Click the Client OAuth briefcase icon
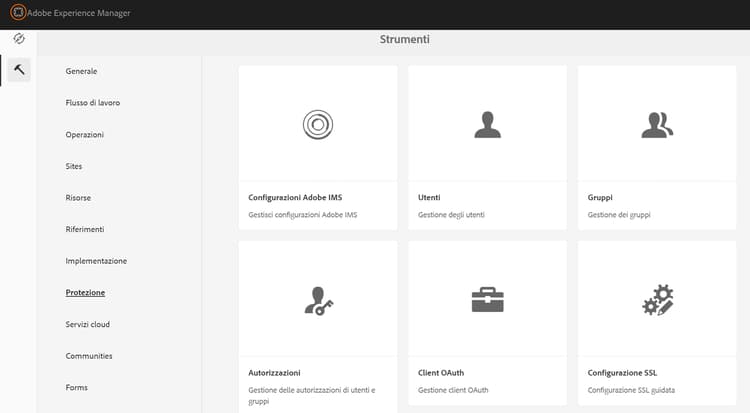 (x=487, y=300)
